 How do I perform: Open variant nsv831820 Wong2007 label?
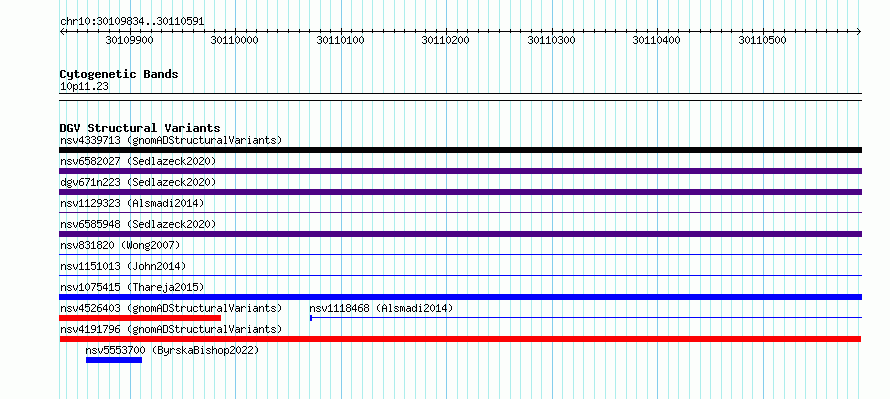pos(120,245)
